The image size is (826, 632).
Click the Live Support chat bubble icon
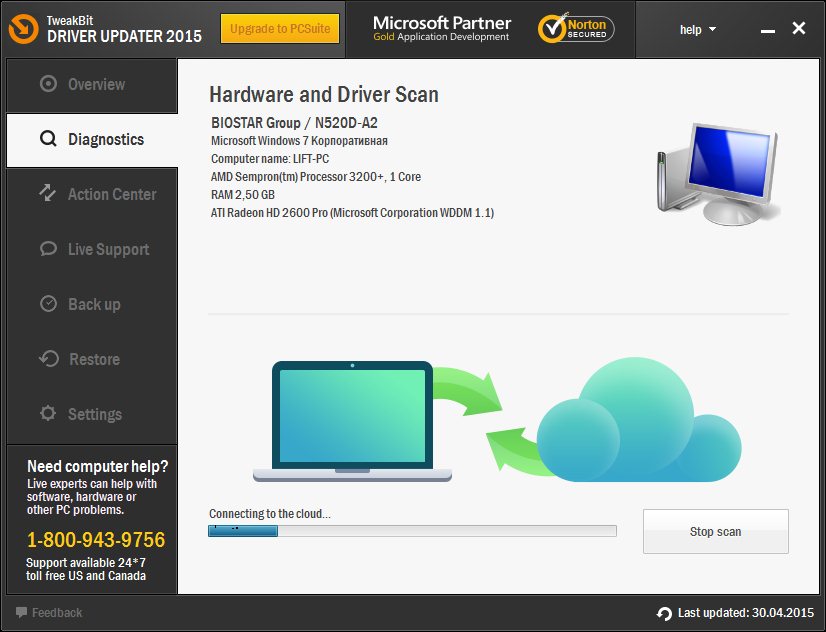(48, 249)
